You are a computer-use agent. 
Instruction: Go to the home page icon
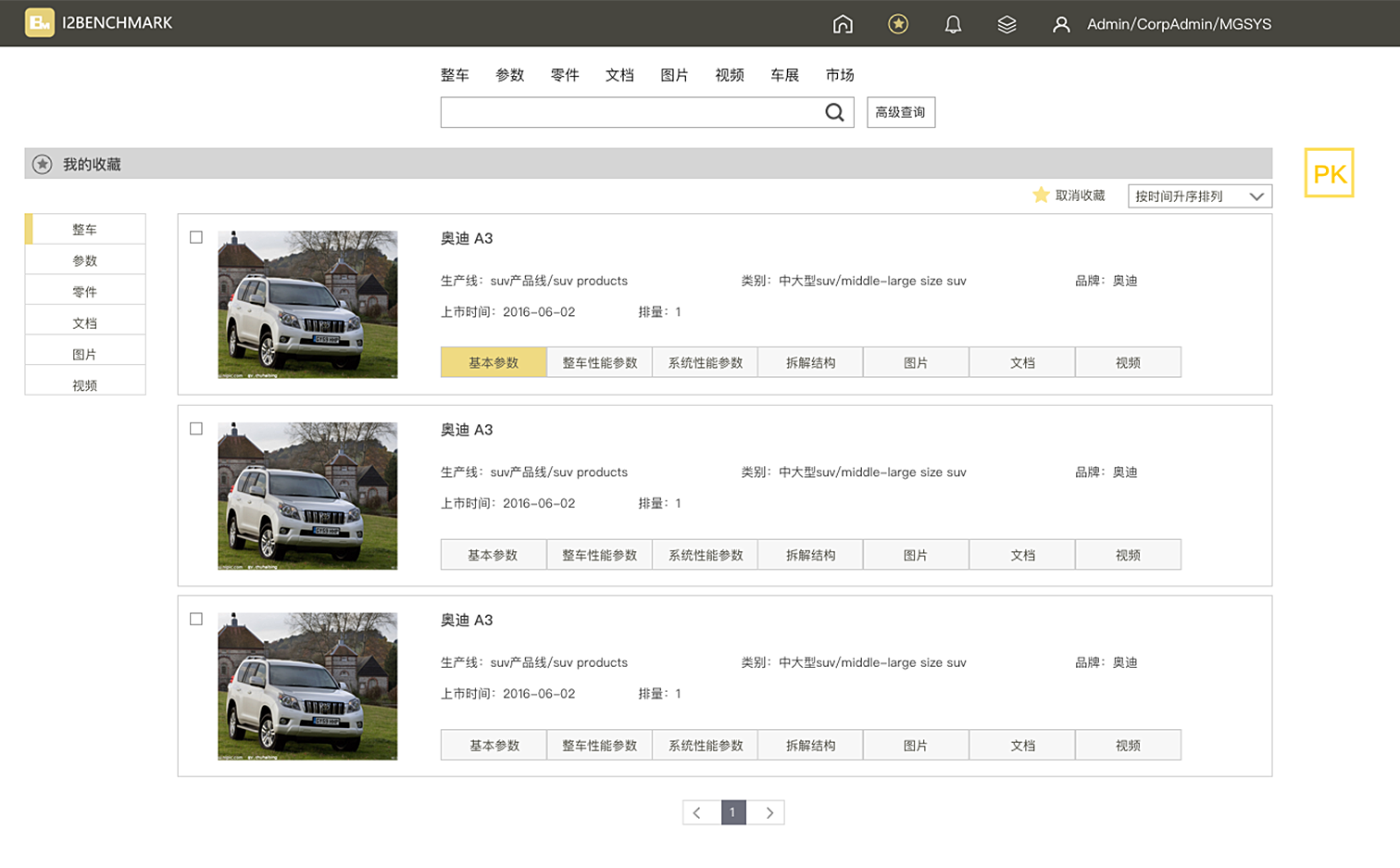tap(843, 24)
